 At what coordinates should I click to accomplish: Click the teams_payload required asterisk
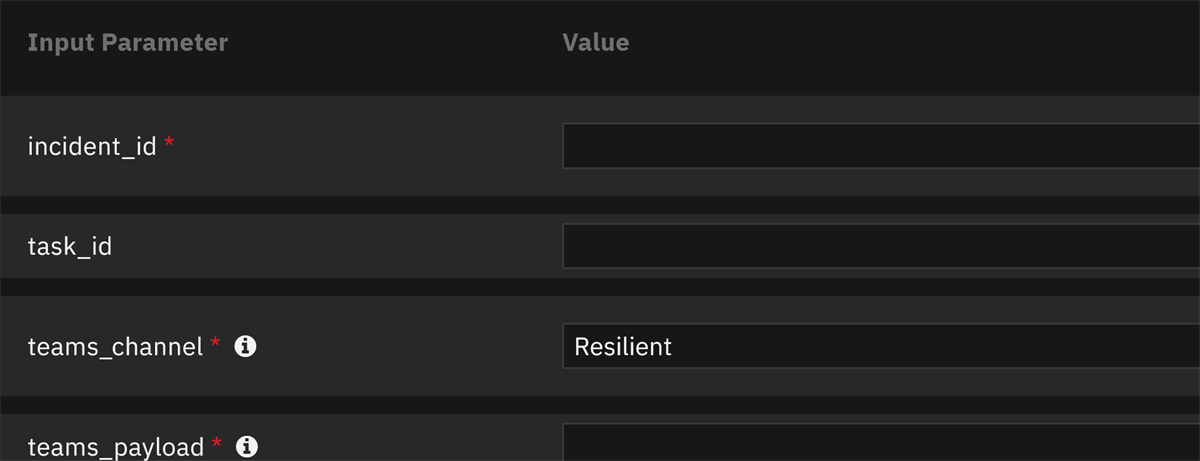coord(216,444)
